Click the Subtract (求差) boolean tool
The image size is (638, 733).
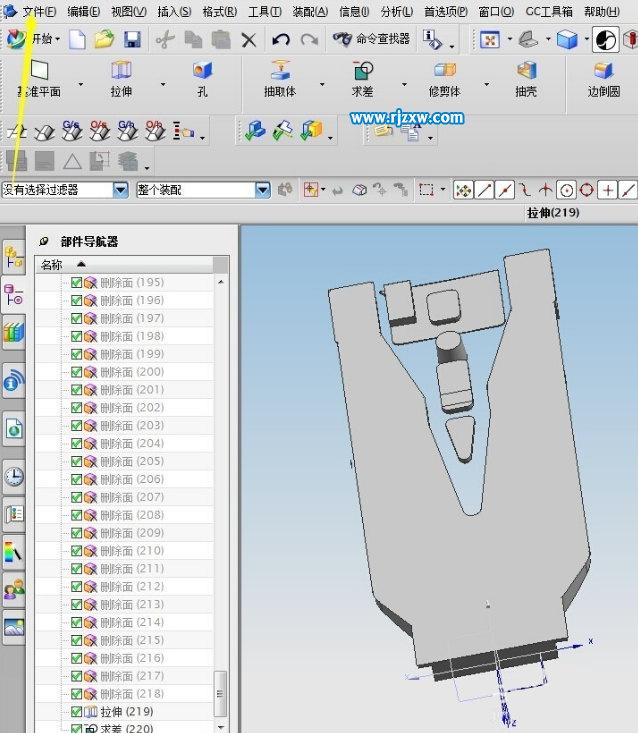tap(362, 72)
